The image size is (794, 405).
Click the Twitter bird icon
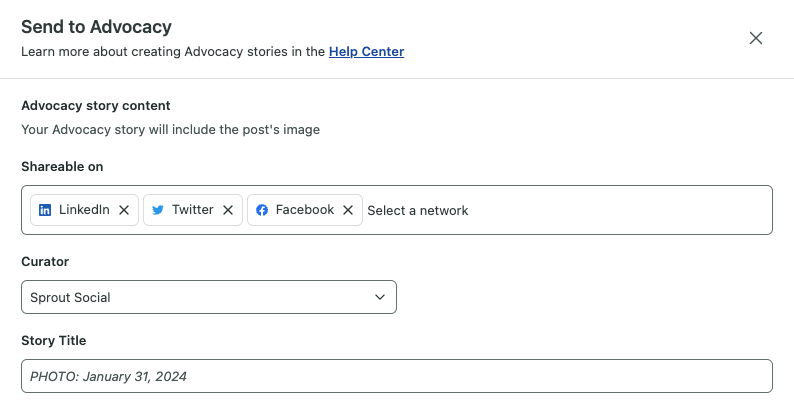coord(157,210)
